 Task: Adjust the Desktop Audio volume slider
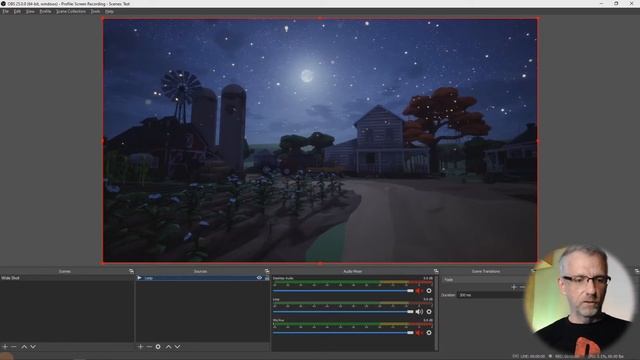coord(343,291)
